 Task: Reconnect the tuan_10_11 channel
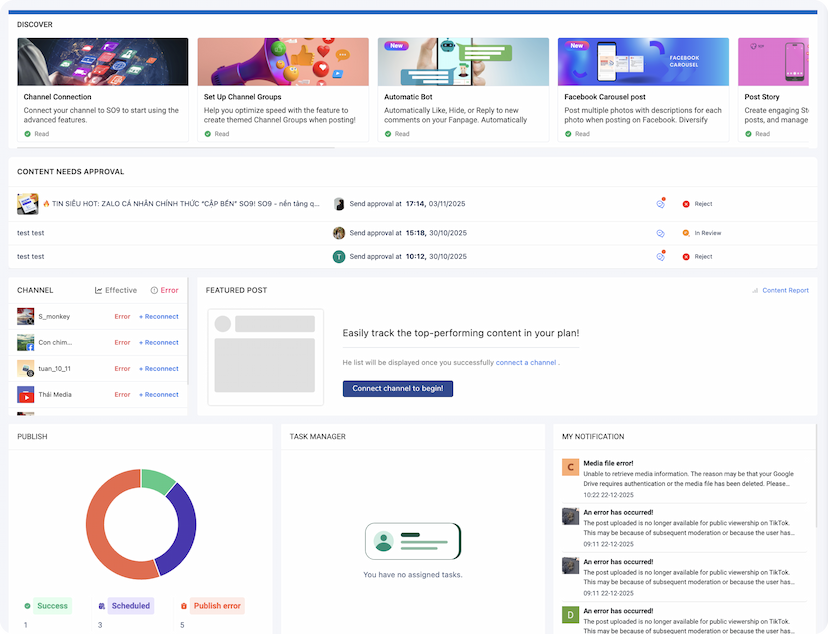coord(159,368)
